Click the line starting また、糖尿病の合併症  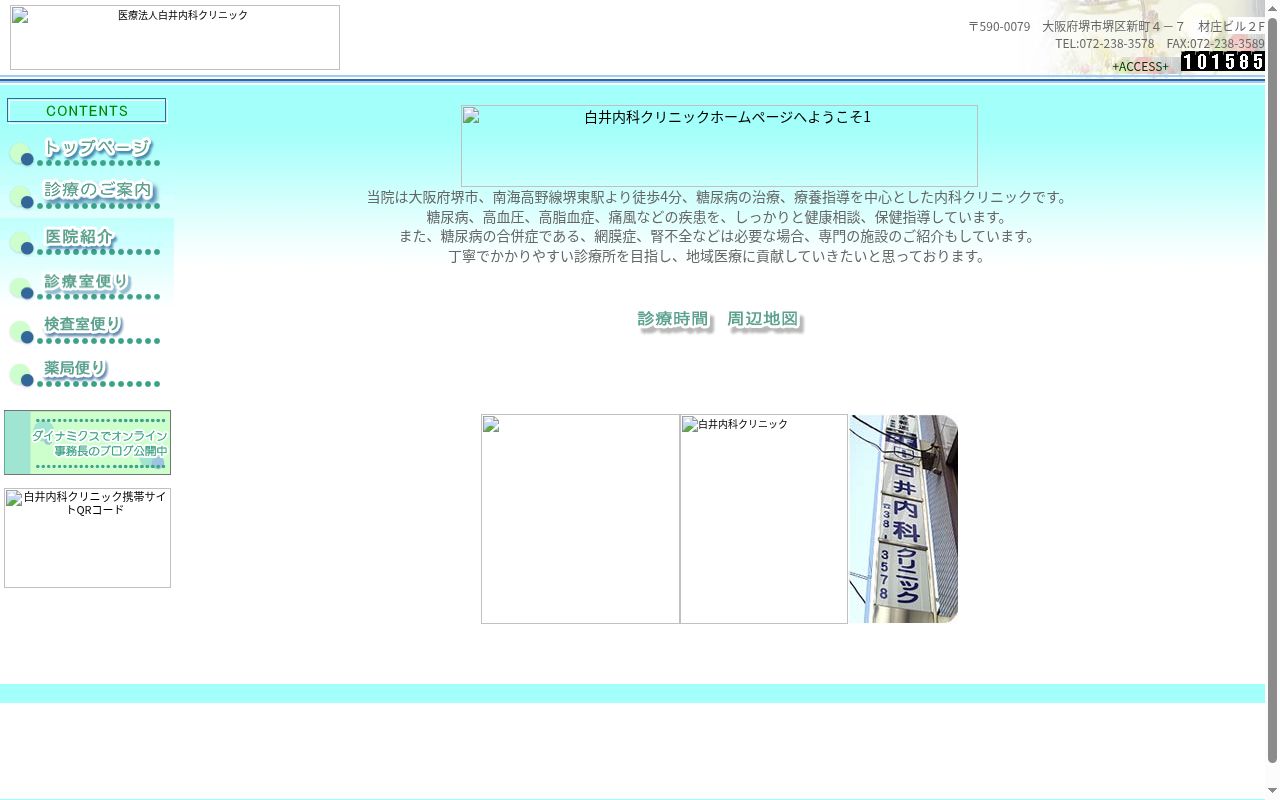719,236
